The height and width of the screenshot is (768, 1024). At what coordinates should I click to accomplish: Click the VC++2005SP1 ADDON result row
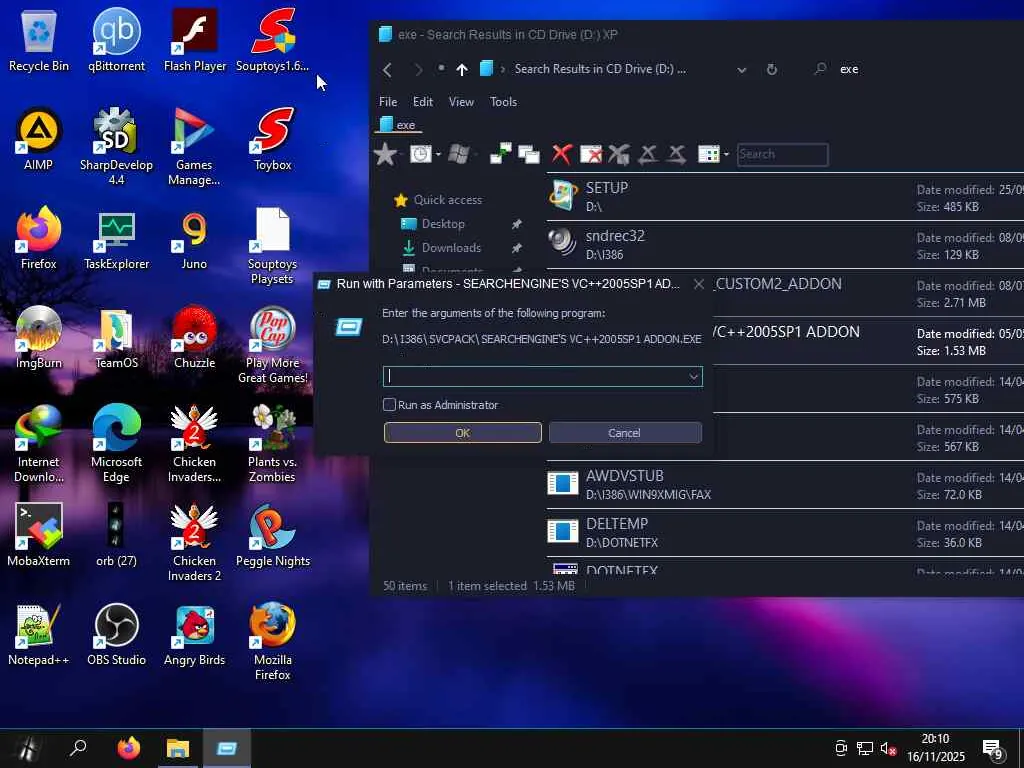(869, 341)
